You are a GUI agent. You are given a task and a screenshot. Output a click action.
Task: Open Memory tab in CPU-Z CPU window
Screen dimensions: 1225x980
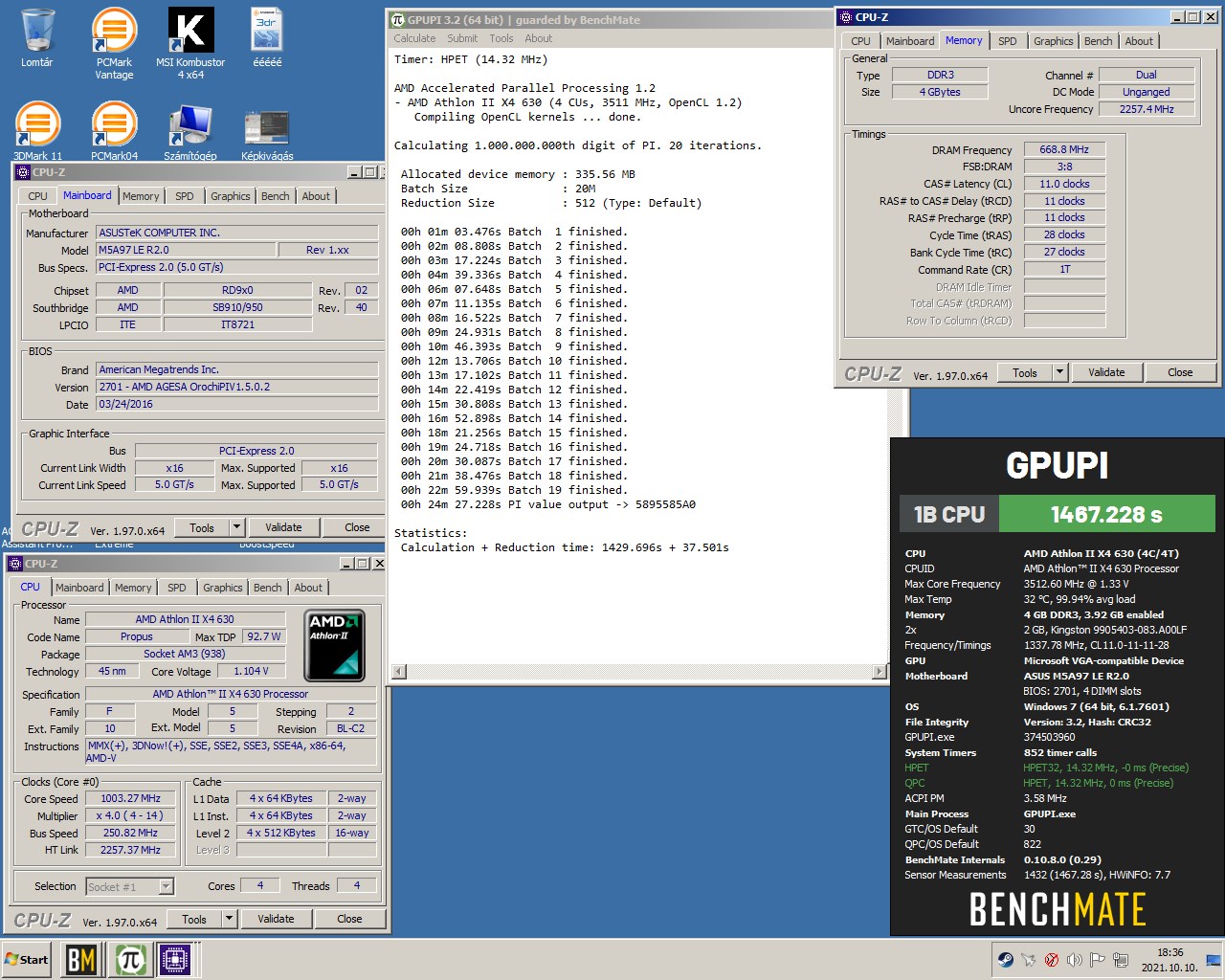click(x=133, y=588)
